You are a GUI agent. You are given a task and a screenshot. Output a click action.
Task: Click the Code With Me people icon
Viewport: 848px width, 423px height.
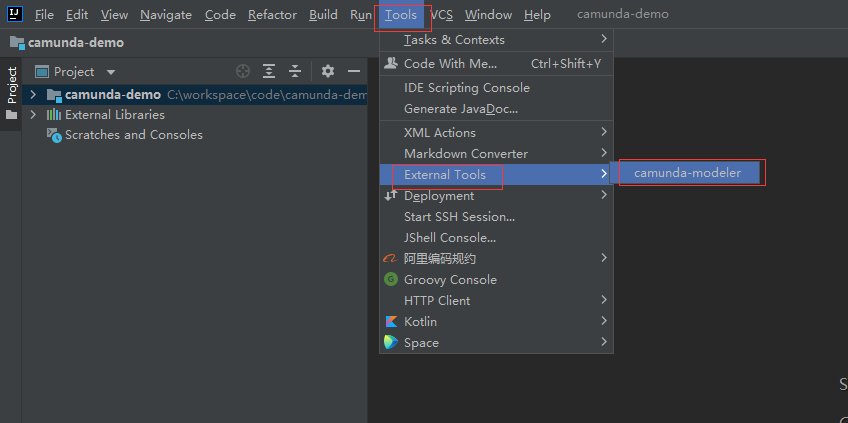click(390, 63)
